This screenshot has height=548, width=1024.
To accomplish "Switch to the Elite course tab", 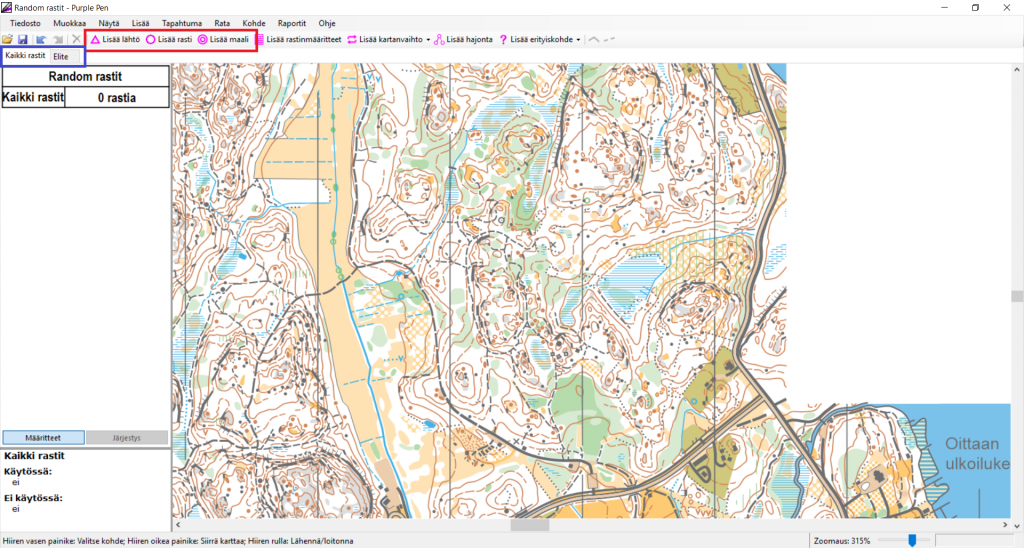I will [x=61, y=57].
